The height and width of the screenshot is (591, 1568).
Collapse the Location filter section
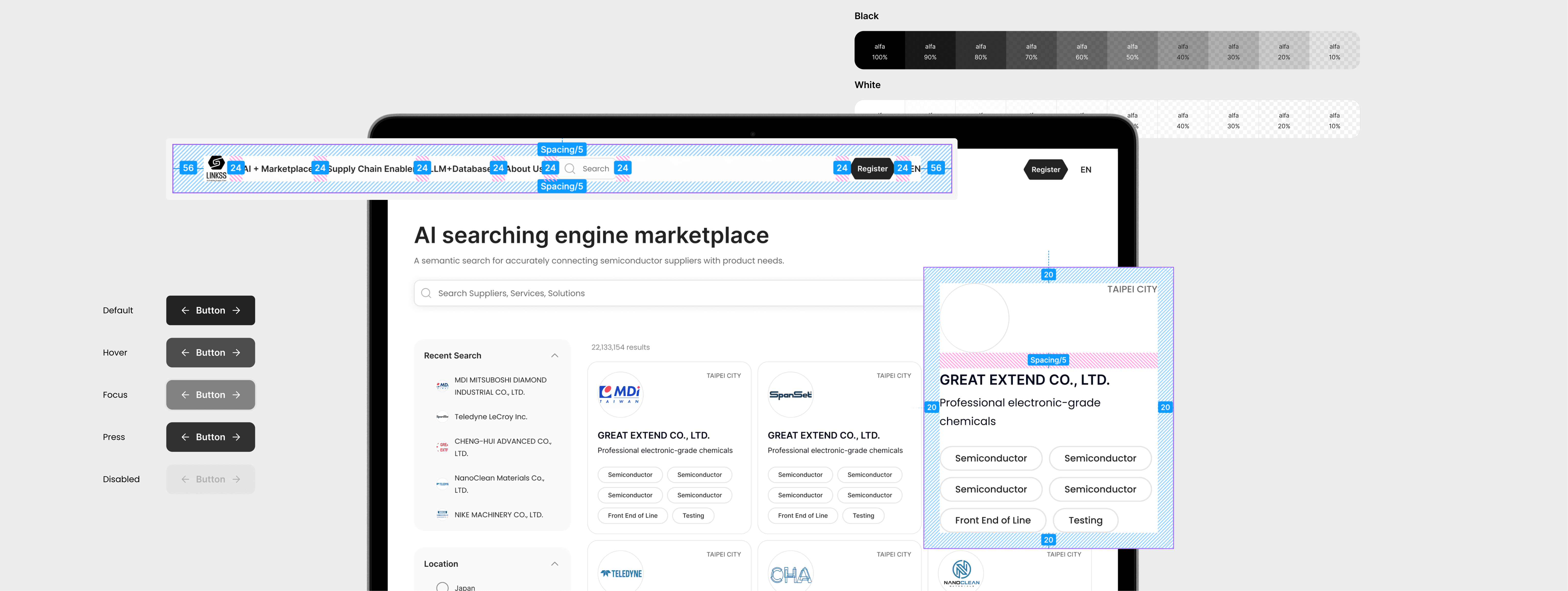[x=554, y=564]
